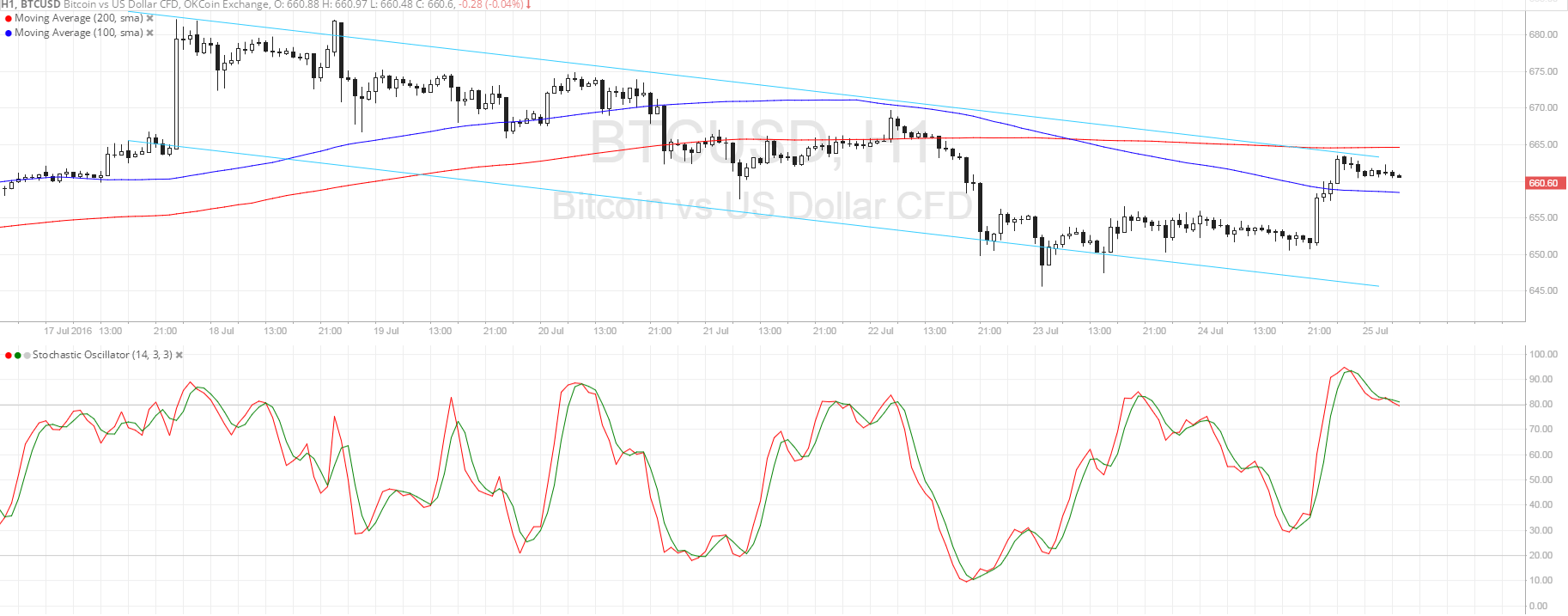Click the BTCUSD symbol in chart header

coord(40,4)
